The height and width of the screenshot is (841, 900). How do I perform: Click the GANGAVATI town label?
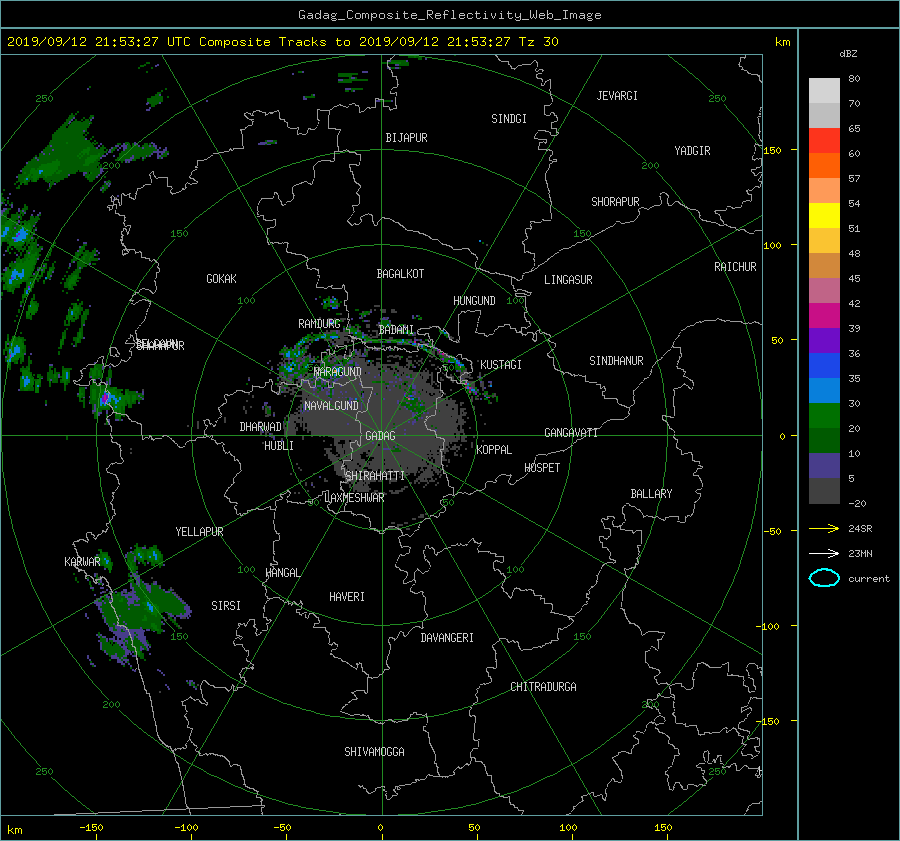pyautogui.click(x=571, y=433)
